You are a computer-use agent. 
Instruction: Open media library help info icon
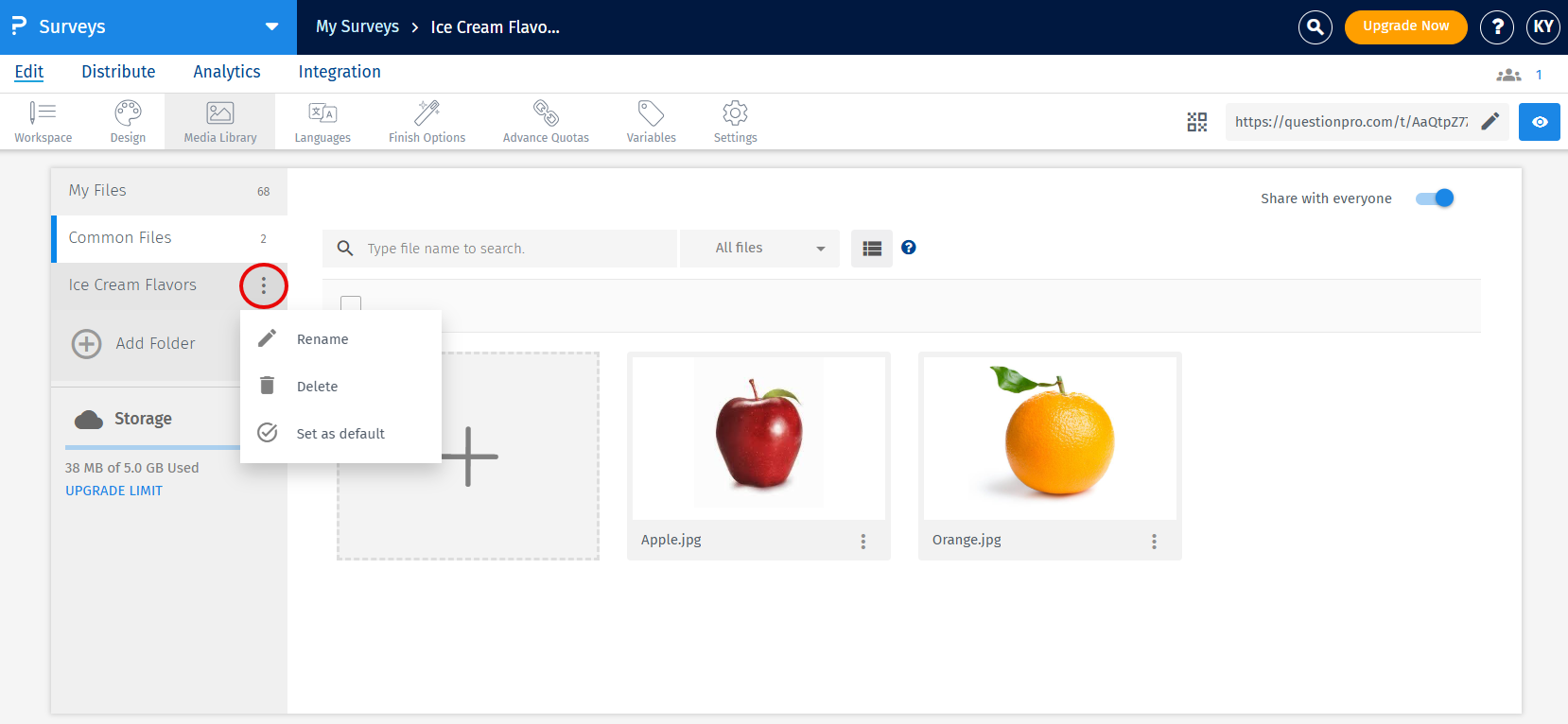[909, 248]
